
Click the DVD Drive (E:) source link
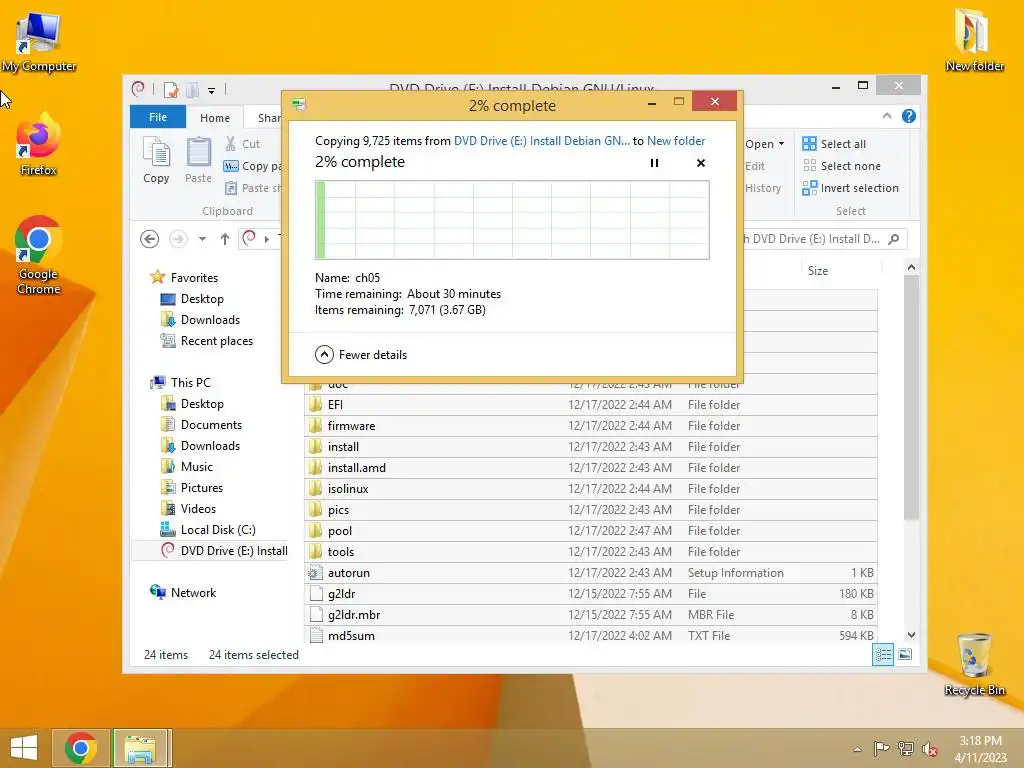541,141
